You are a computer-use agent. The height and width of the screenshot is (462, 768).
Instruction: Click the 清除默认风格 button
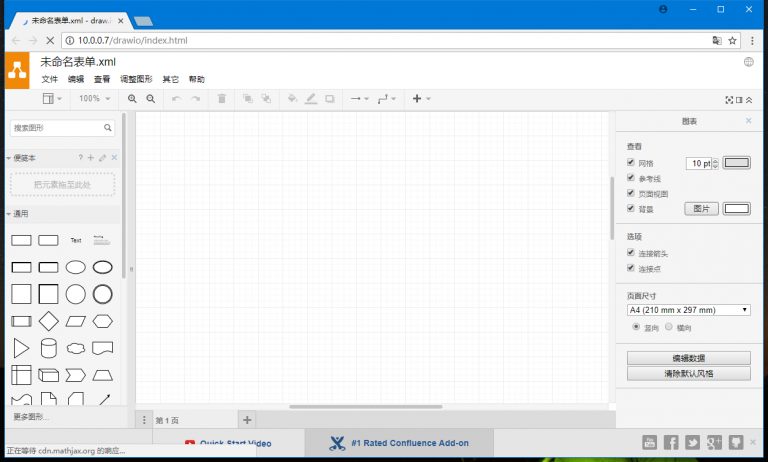tap(688, 374)
